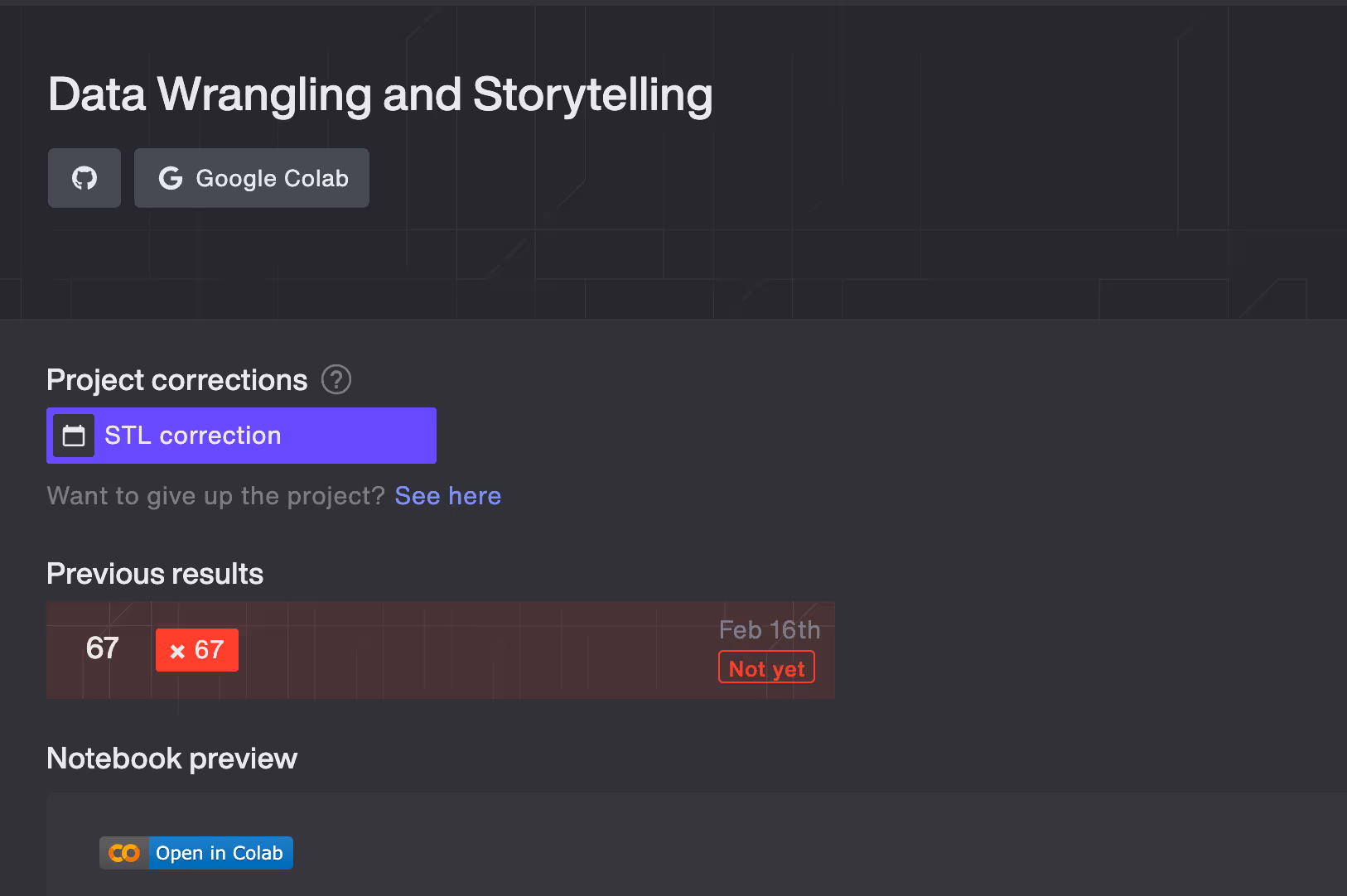Open the Feb 16th previous result row
Screen dimensions: 1347x896
(441, 650)
